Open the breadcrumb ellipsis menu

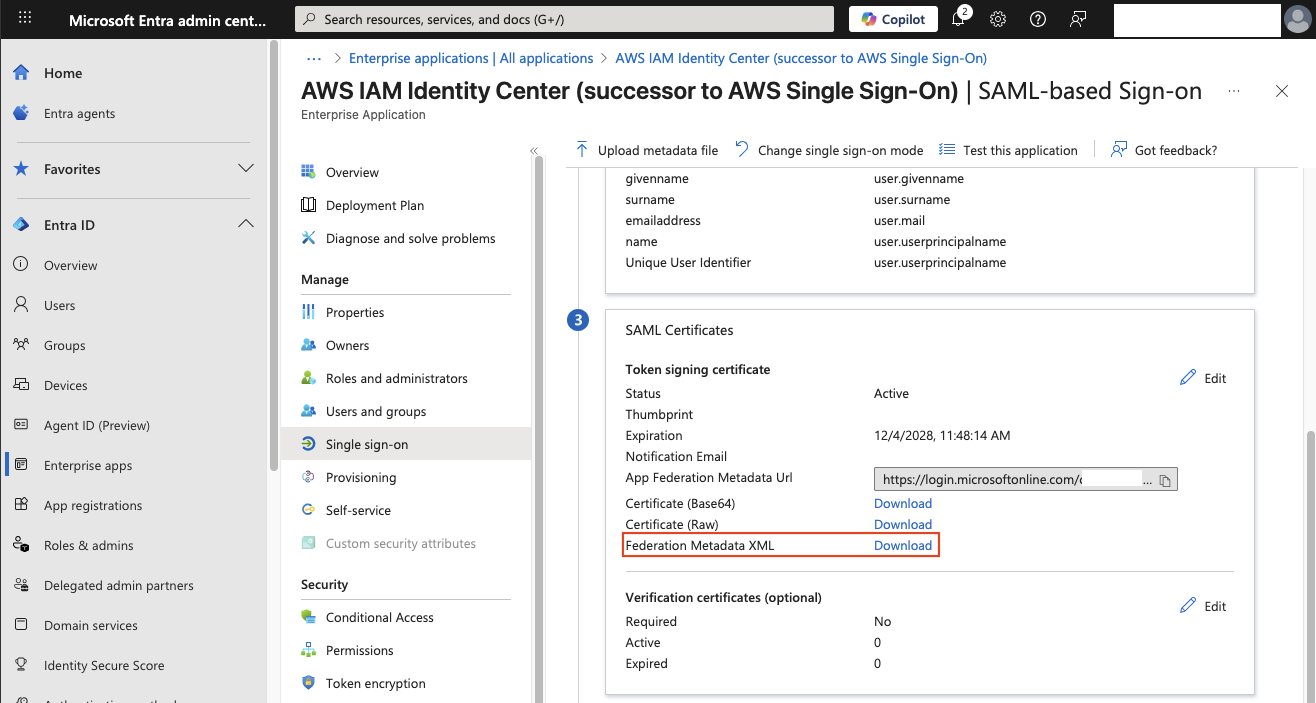pyautogui.click(x=314, y=58)
